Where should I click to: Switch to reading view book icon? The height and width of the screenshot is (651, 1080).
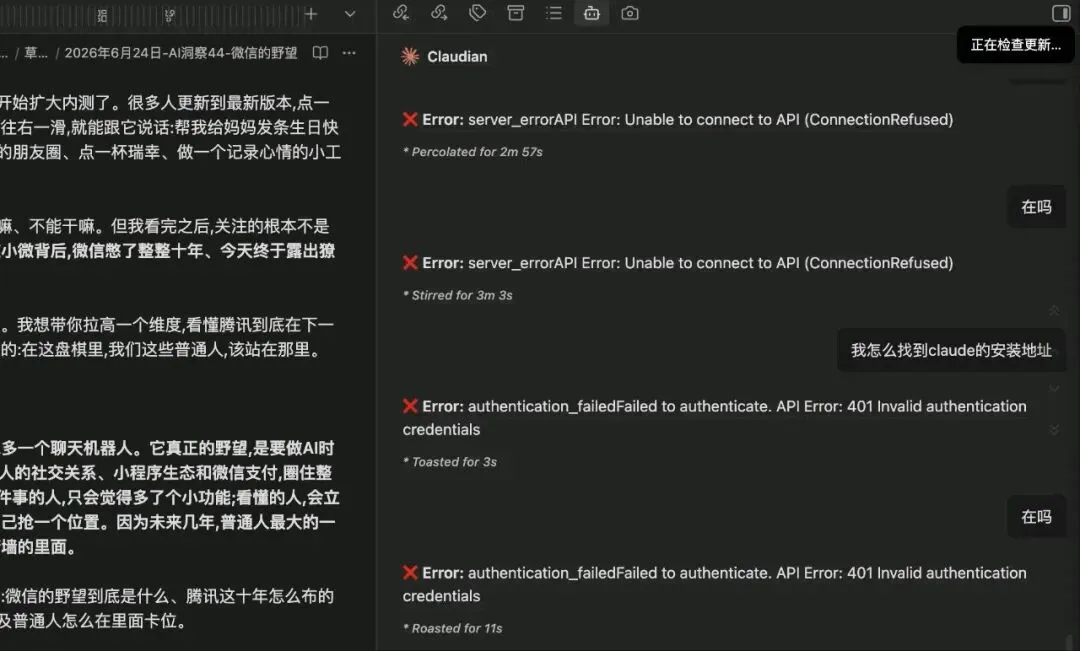click(320, 53)
